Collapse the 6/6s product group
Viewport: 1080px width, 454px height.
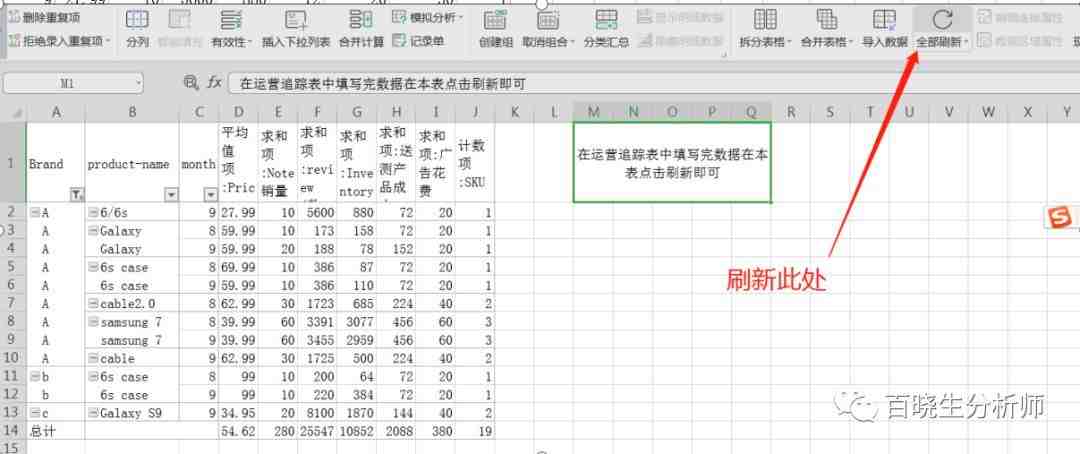click(93, 213)
